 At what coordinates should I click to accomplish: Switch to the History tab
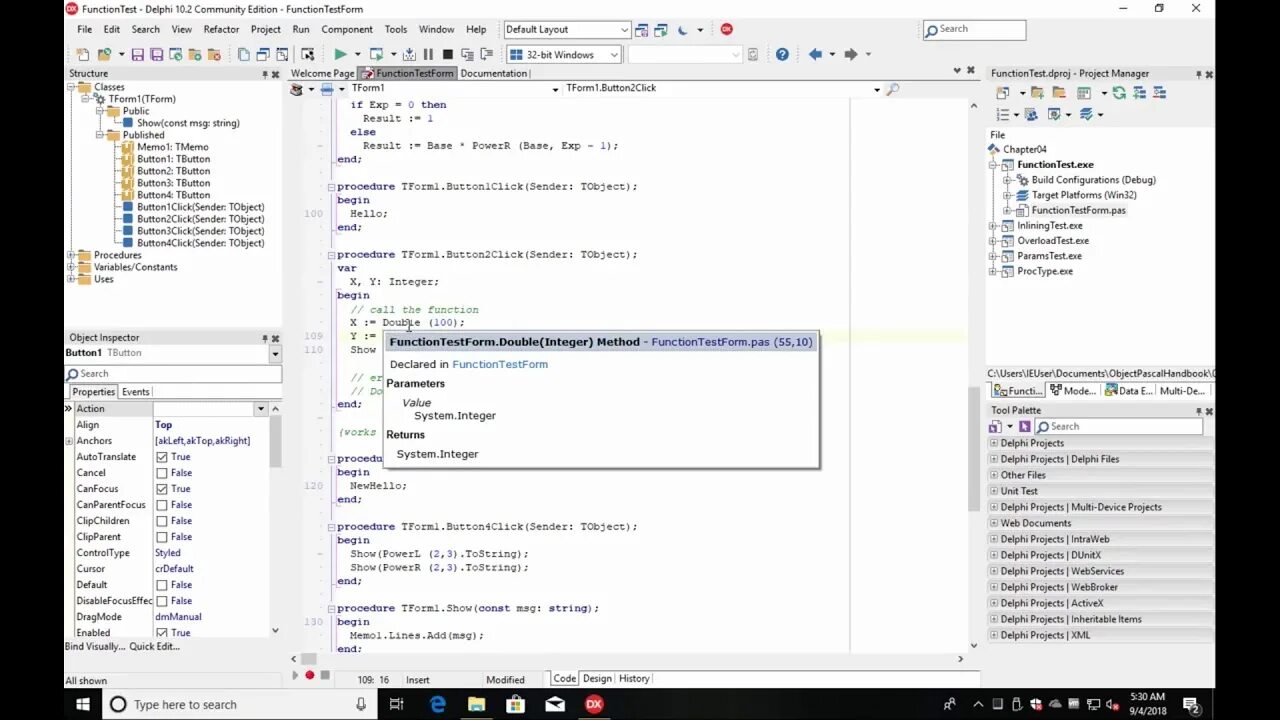634,678
